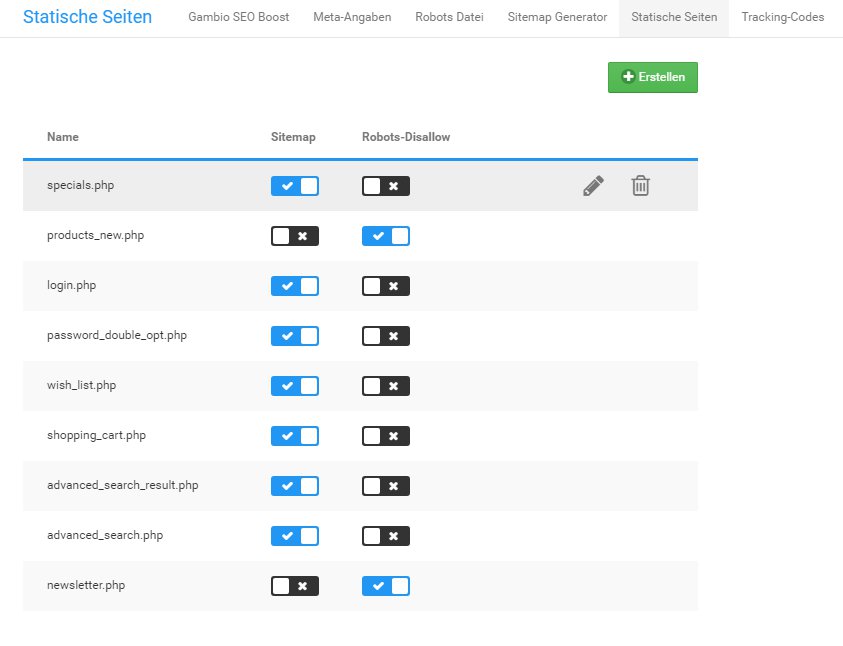Click the pencil edit icon for specials.php
843x646 pixels.
(x=593, y=186)
